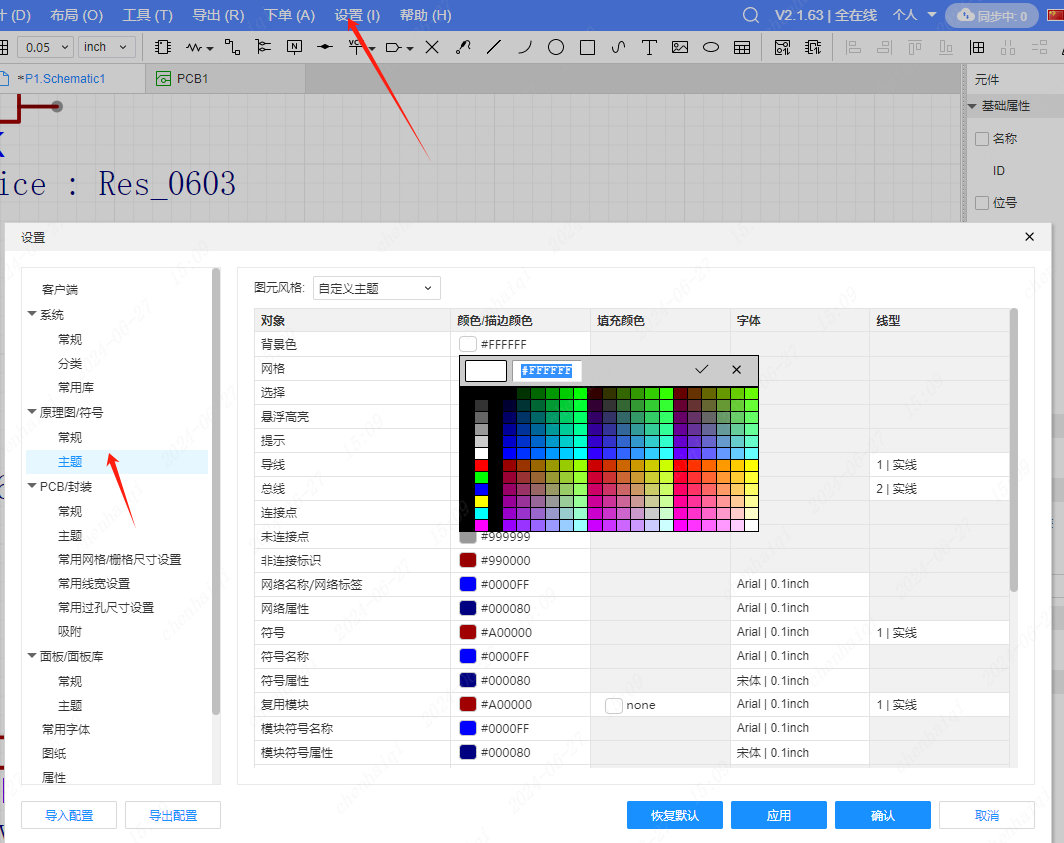Viewport: 1064px width, 843px height.
Task: Open the 设置 menu
Action: tap(357, 15)
